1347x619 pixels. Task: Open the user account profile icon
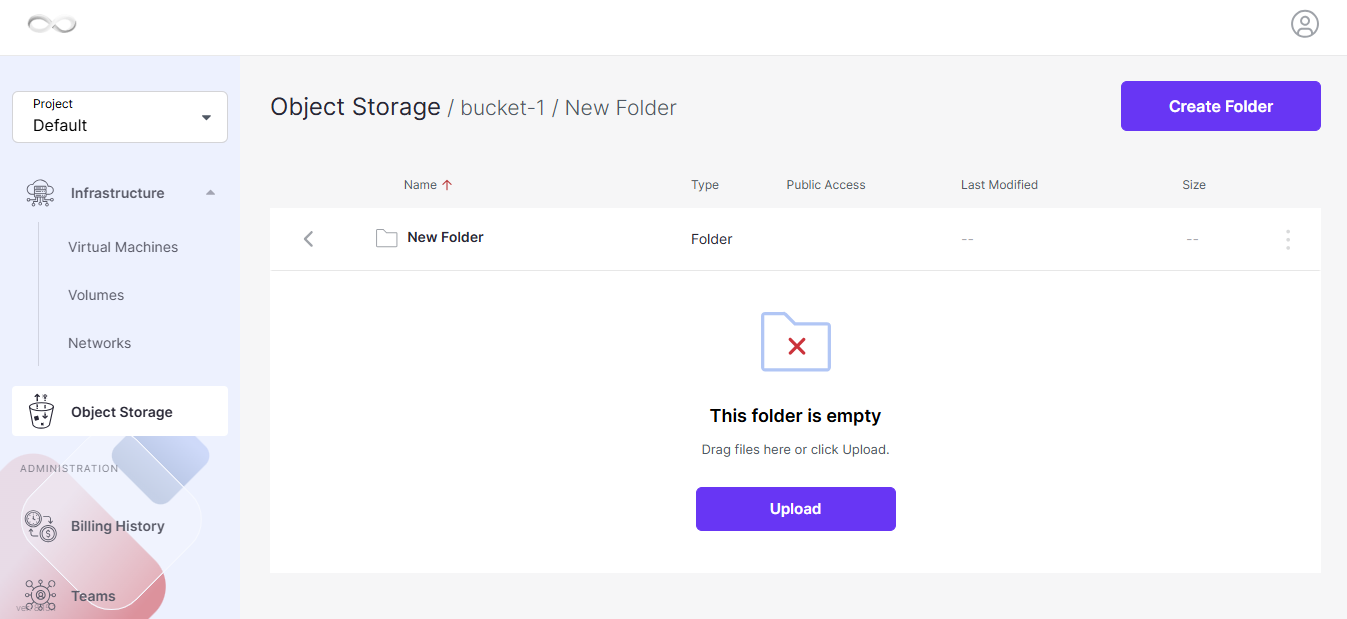tap(1304, 24)
